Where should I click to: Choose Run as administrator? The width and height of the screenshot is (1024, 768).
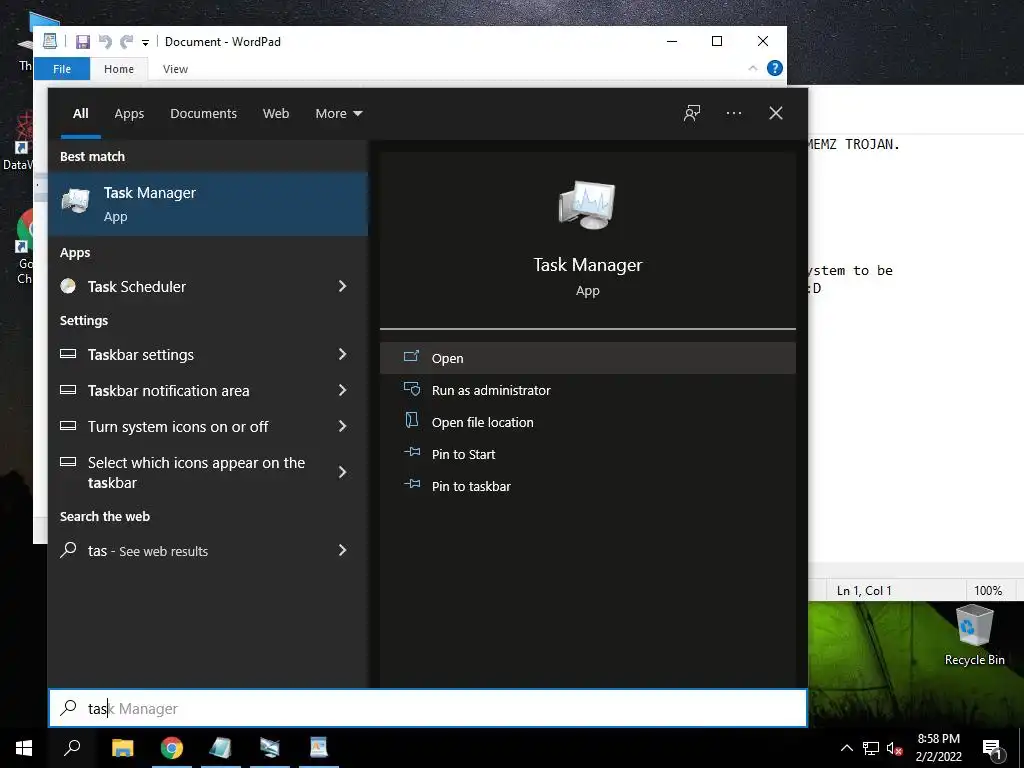click(x=587, y=390)
